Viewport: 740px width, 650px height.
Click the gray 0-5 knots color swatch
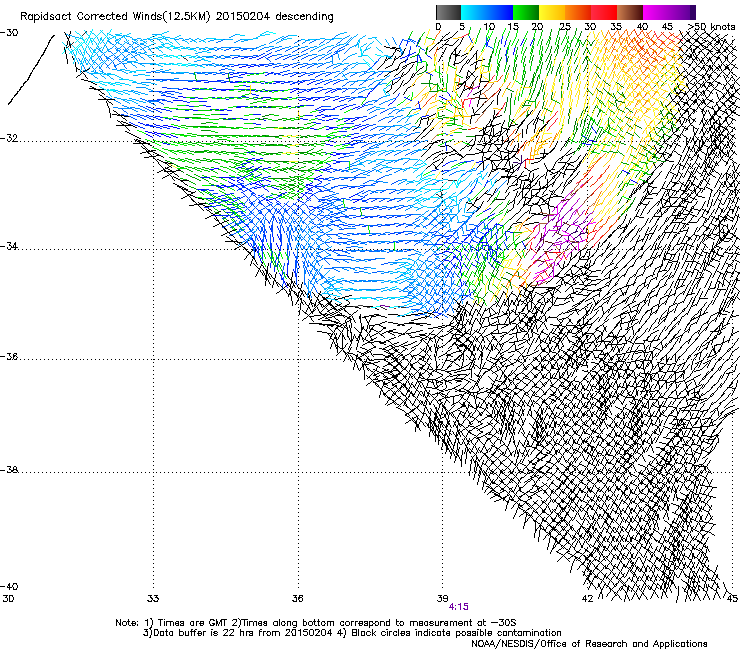click(x=448, y=12)
